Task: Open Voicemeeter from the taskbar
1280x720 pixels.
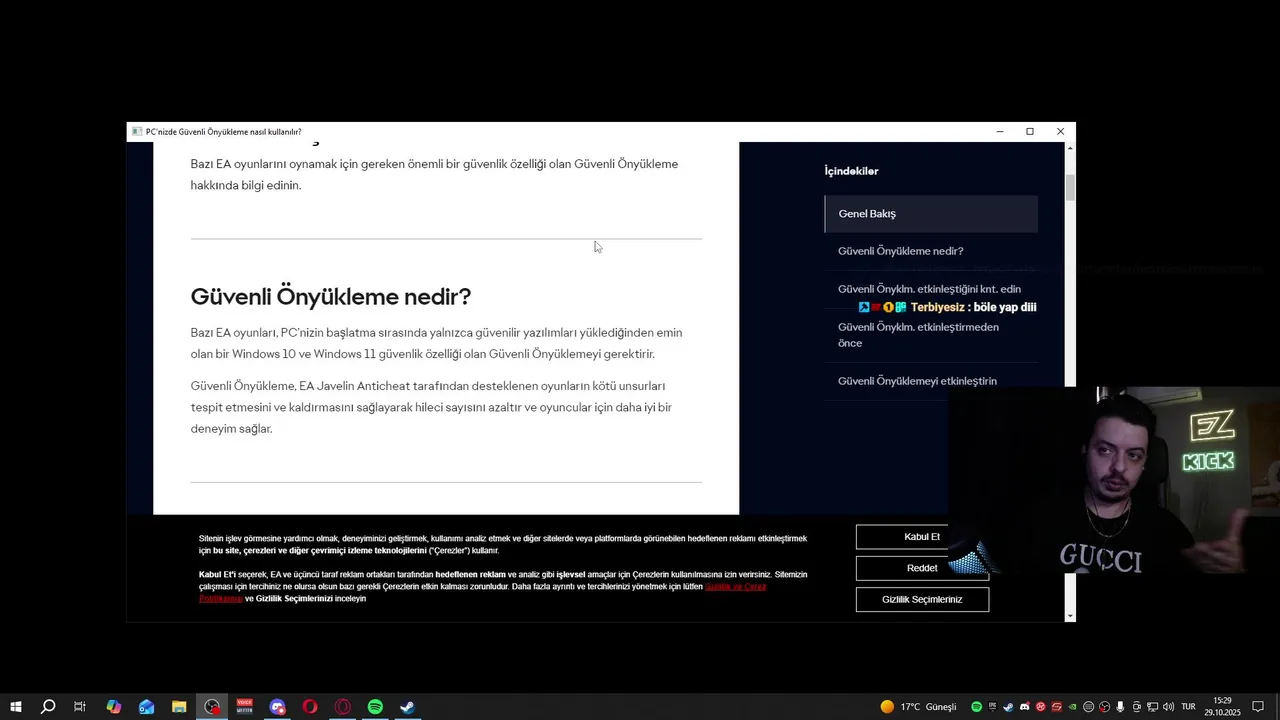Action: 245,707
